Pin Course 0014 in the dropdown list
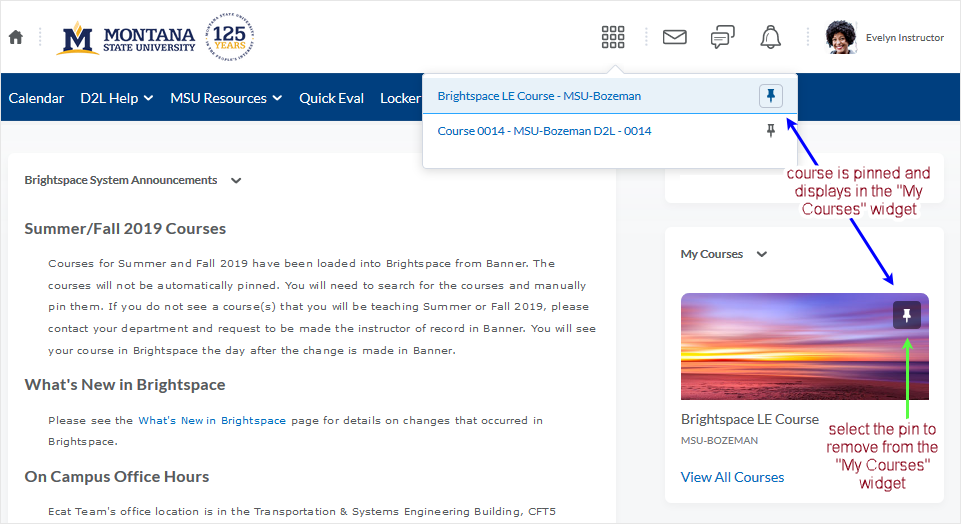961x524 pixels. (771, 131)
